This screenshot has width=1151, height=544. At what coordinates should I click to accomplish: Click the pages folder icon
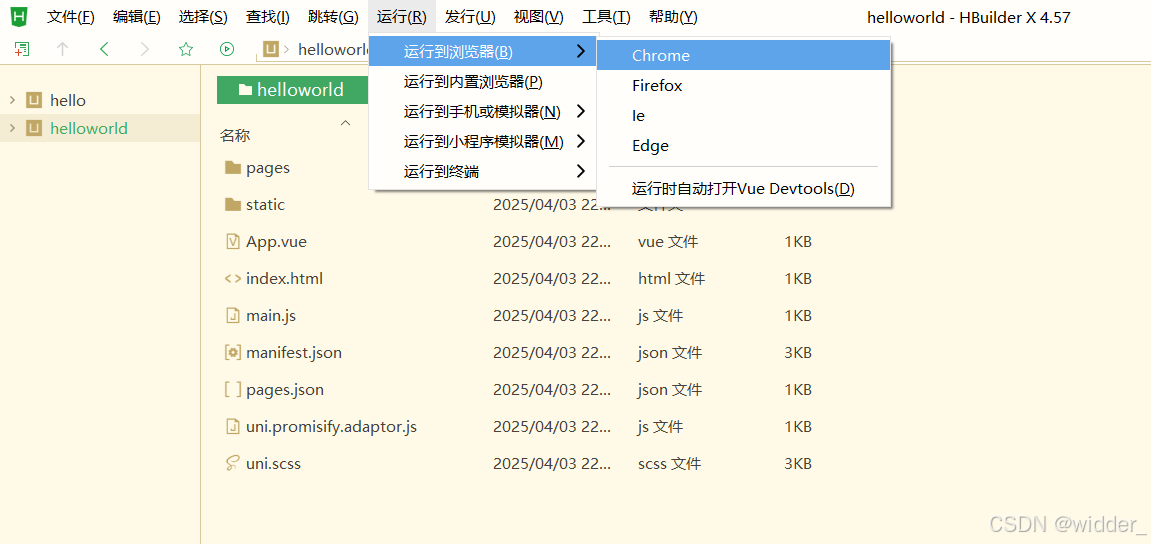[x=233, y=167]
